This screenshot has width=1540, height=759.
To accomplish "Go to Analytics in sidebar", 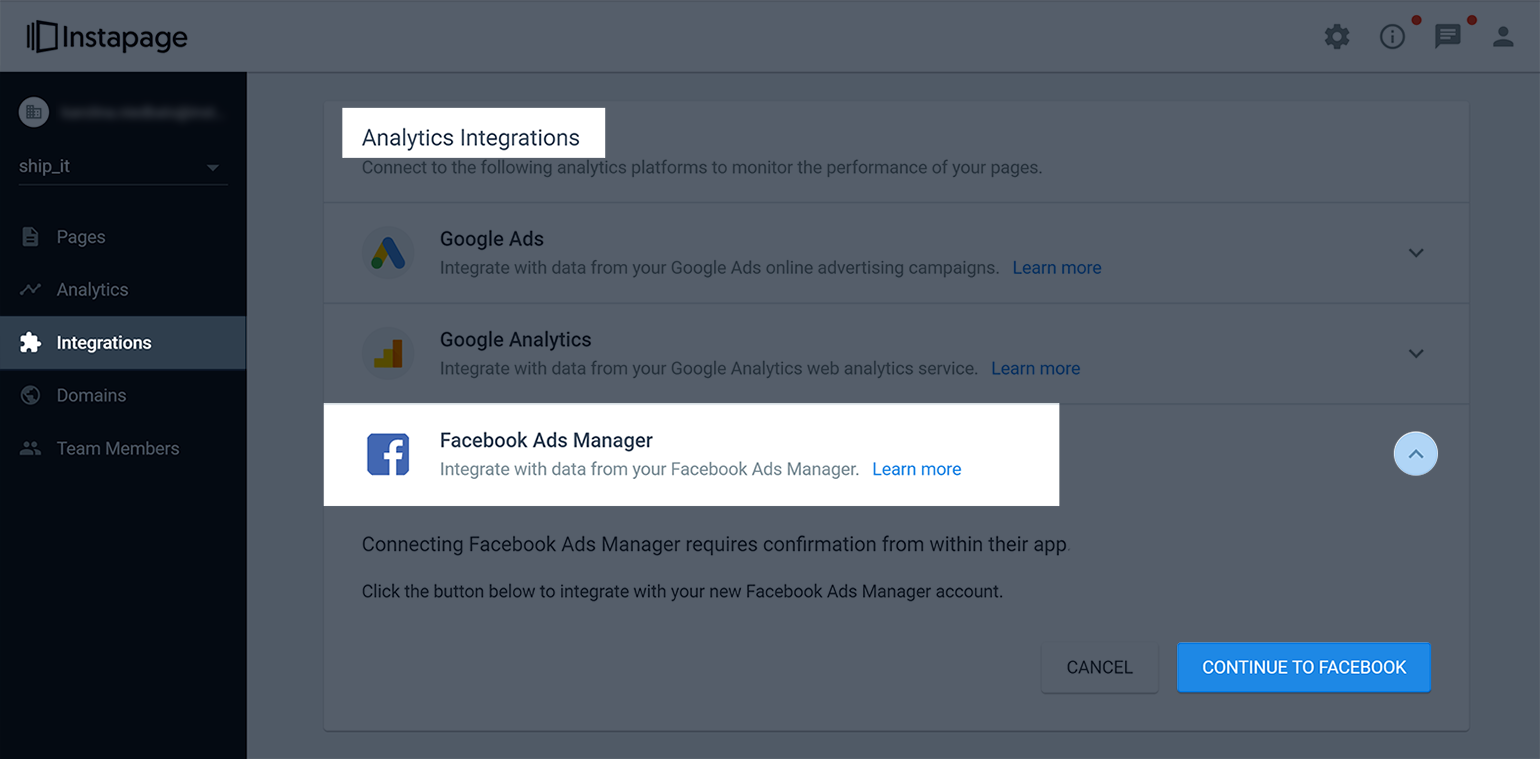I will coord(123,290).
